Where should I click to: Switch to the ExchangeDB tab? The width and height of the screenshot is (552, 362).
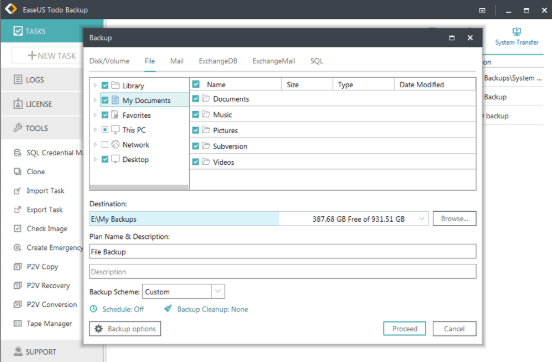tap(218, 61)
